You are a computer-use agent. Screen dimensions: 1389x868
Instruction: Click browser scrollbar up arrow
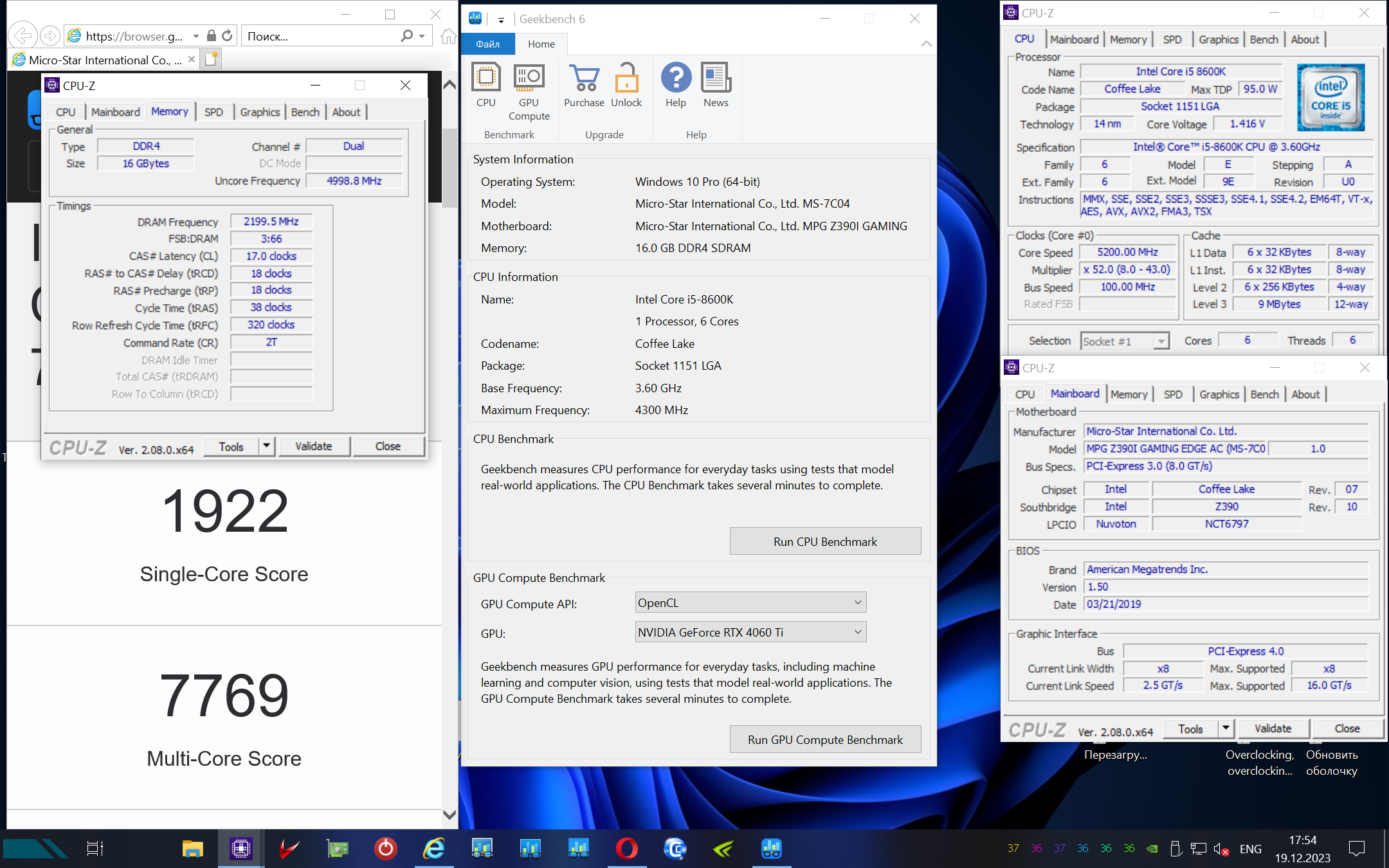pyautogui.click(x=449, y=84)
